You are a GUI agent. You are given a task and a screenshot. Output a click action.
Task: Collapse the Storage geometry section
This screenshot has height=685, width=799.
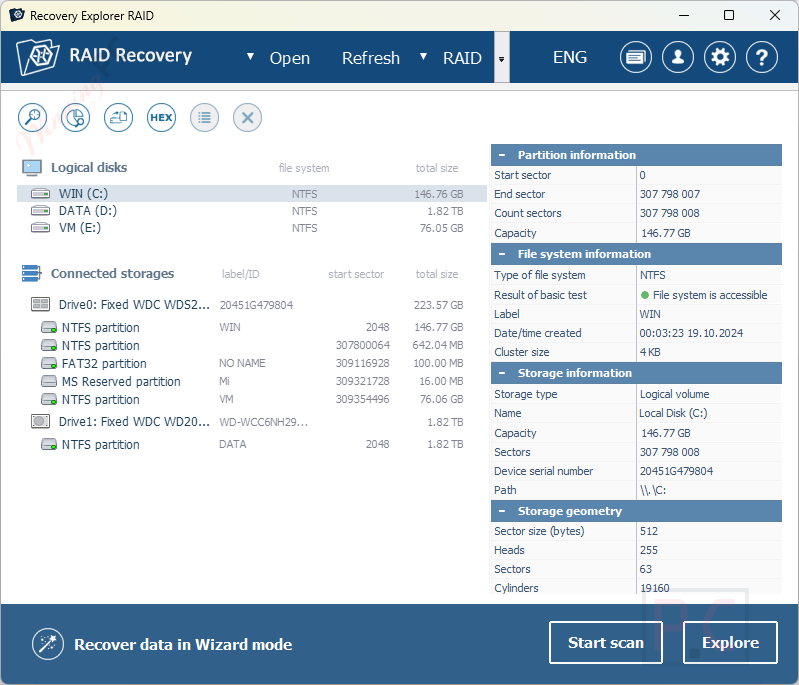click(502, 511)
